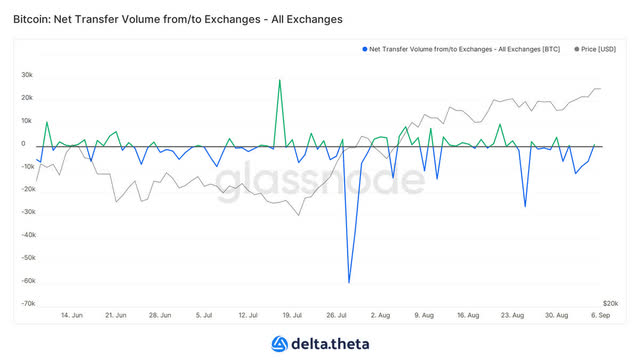
Task: Toggle the Price [USD] legend label
Action: (598, 49)
